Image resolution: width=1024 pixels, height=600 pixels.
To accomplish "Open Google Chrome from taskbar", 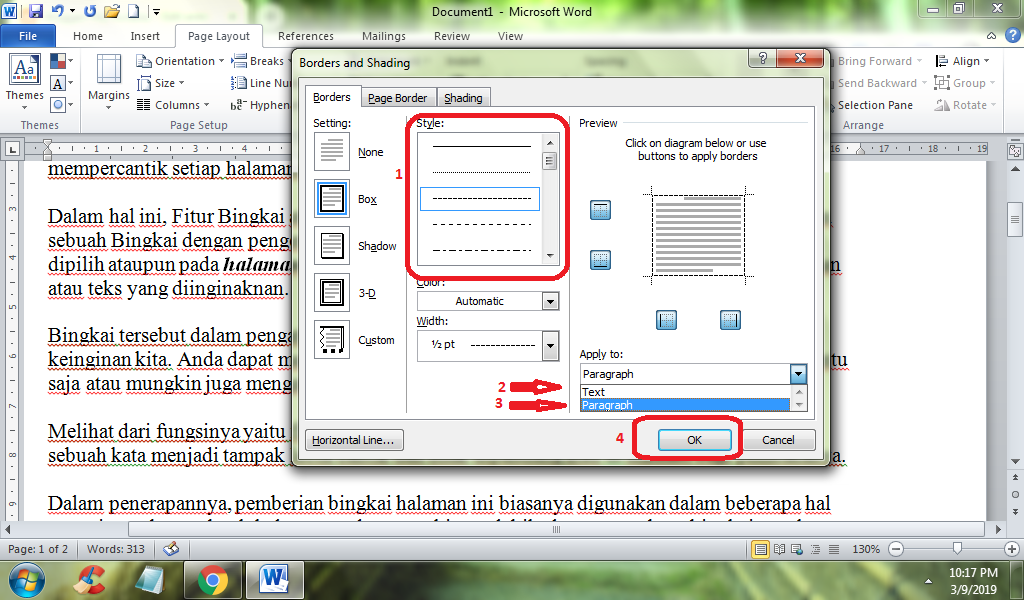I will pyautogui.click(x=212, y=580).
